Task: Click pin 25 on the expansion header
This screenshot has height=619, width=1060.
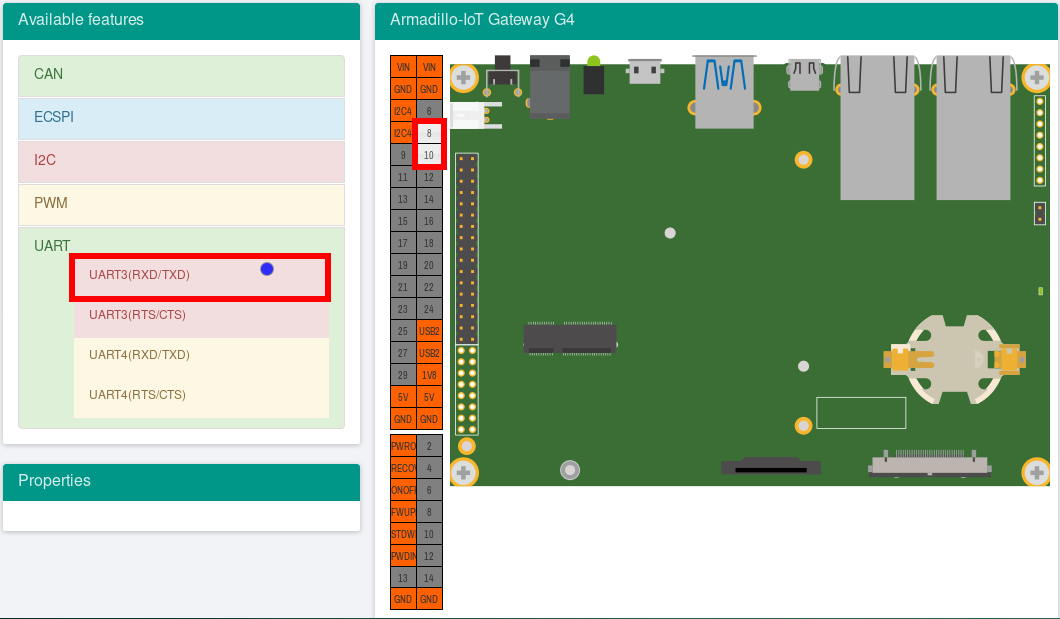Action: pyautogui.click(x=403, y=331)
